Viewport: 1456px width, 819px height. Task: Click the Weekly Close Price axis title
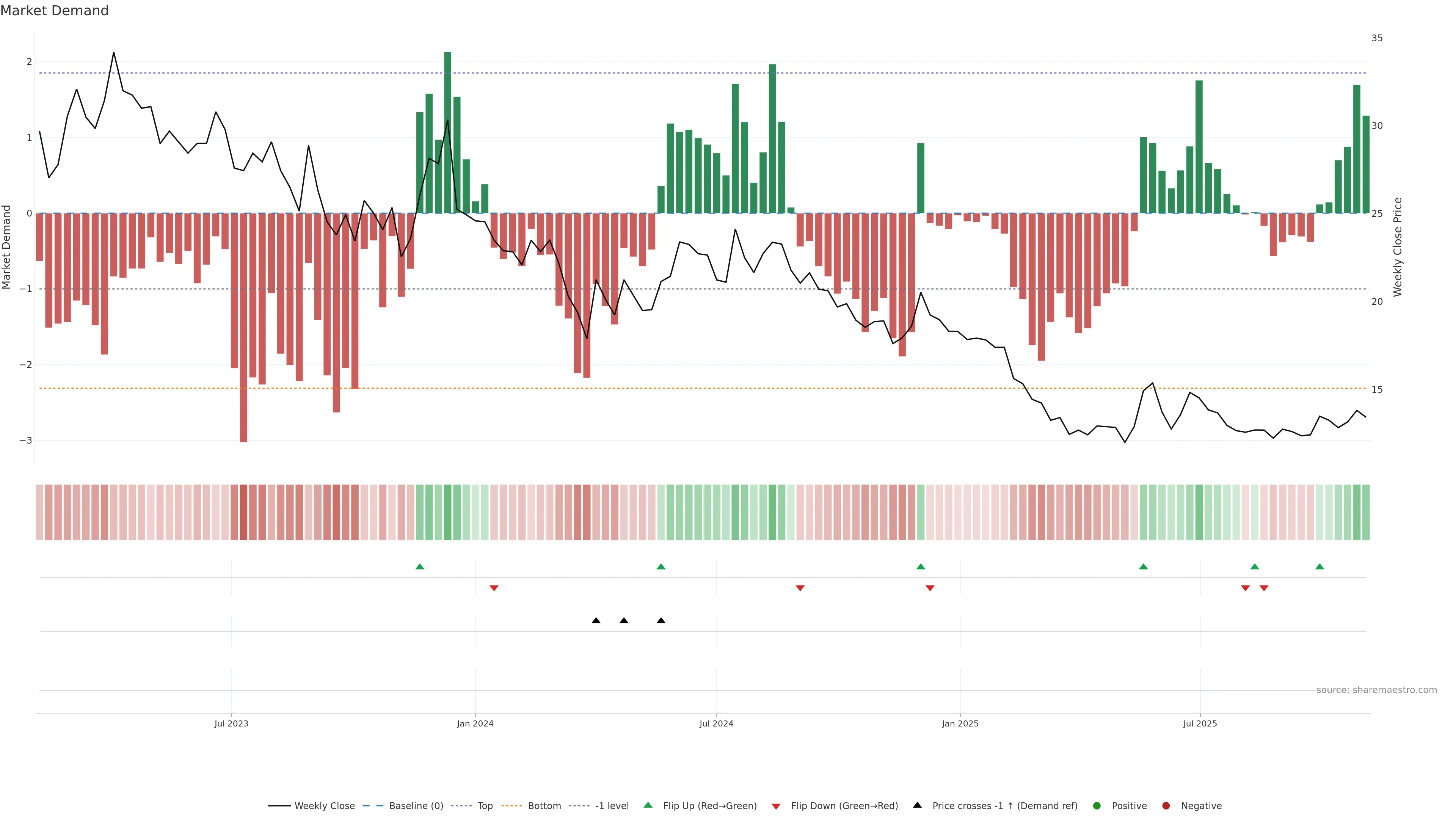point(1398,247)
